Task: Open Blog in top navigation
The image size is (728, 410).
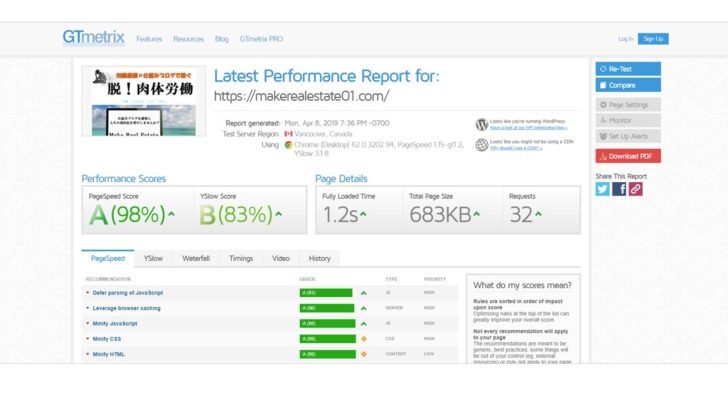Action: pyautogui.click(x=221, y=39)
